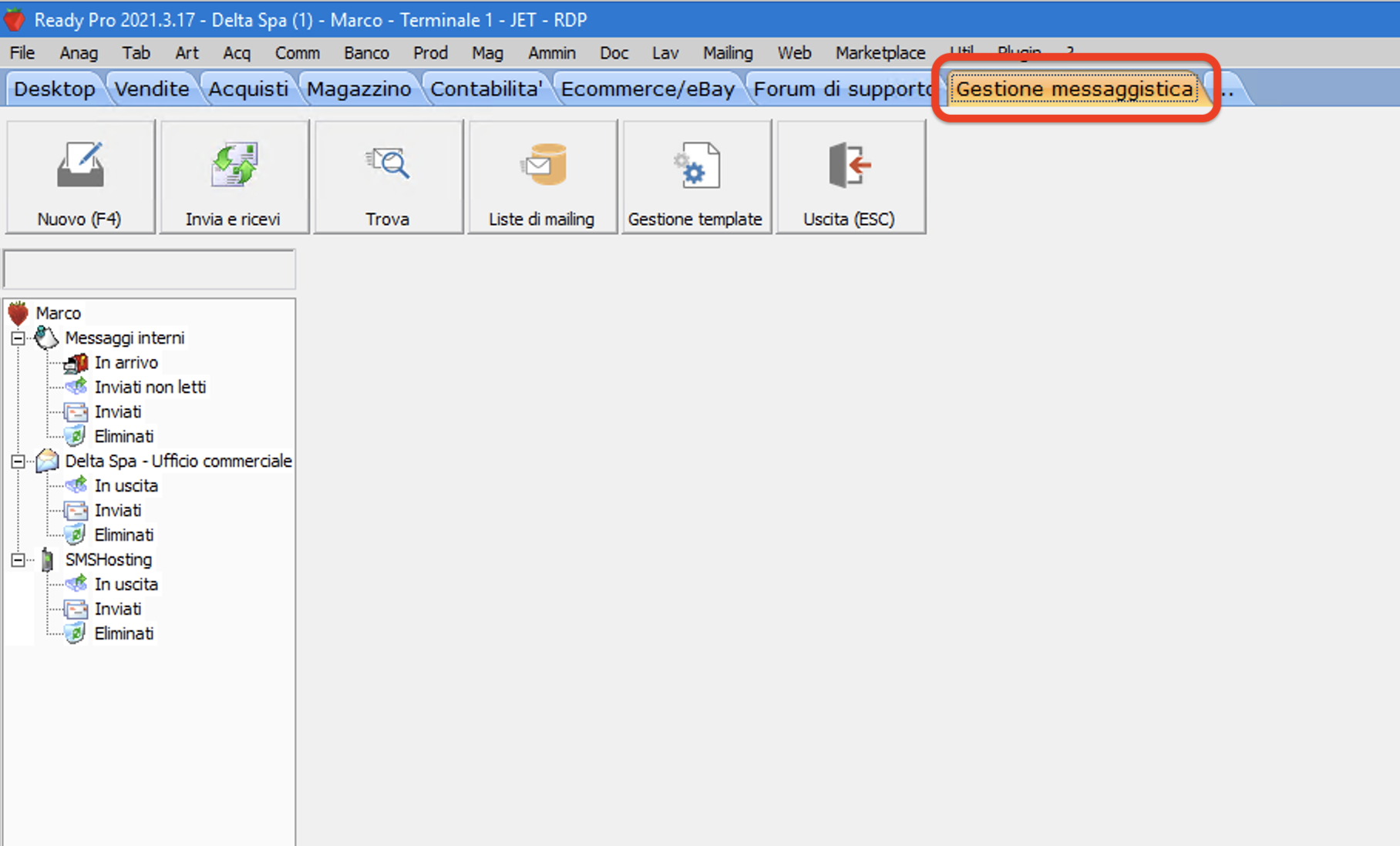Viewport: 1400px width, 846px height.
Task: Open Eliminati under SMSHosting
Action: click(124, 633)
